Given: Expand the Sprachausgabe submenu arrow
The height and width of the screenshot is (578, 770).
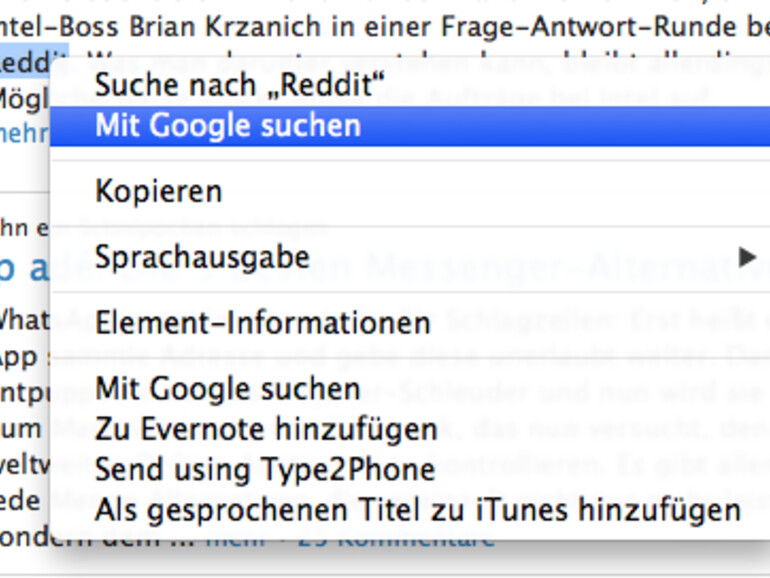Looking at the screenshot, I should point(746,257).
